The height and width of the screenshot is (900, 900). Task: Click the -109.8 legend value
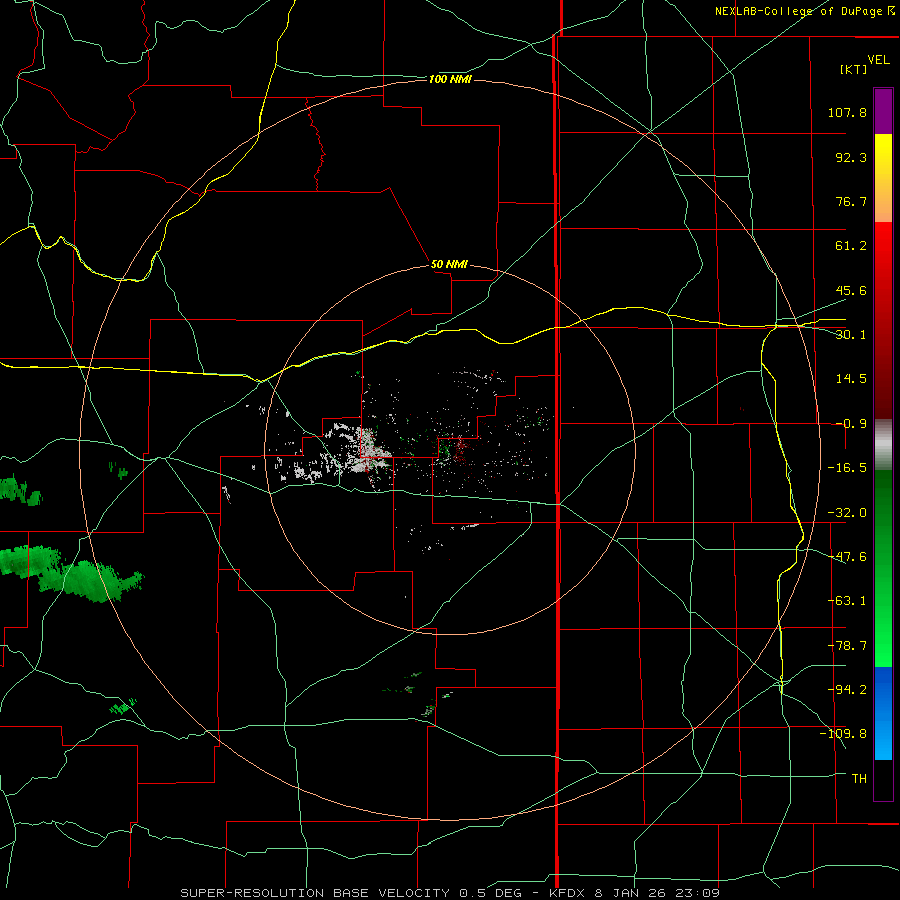(x=844, y=734)
